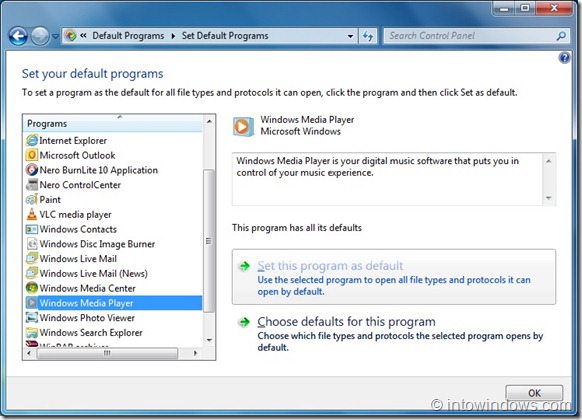Click the Windows Search Explorer folder icon
The height and width of the screenshot is (420, 582).
(32, 332)
